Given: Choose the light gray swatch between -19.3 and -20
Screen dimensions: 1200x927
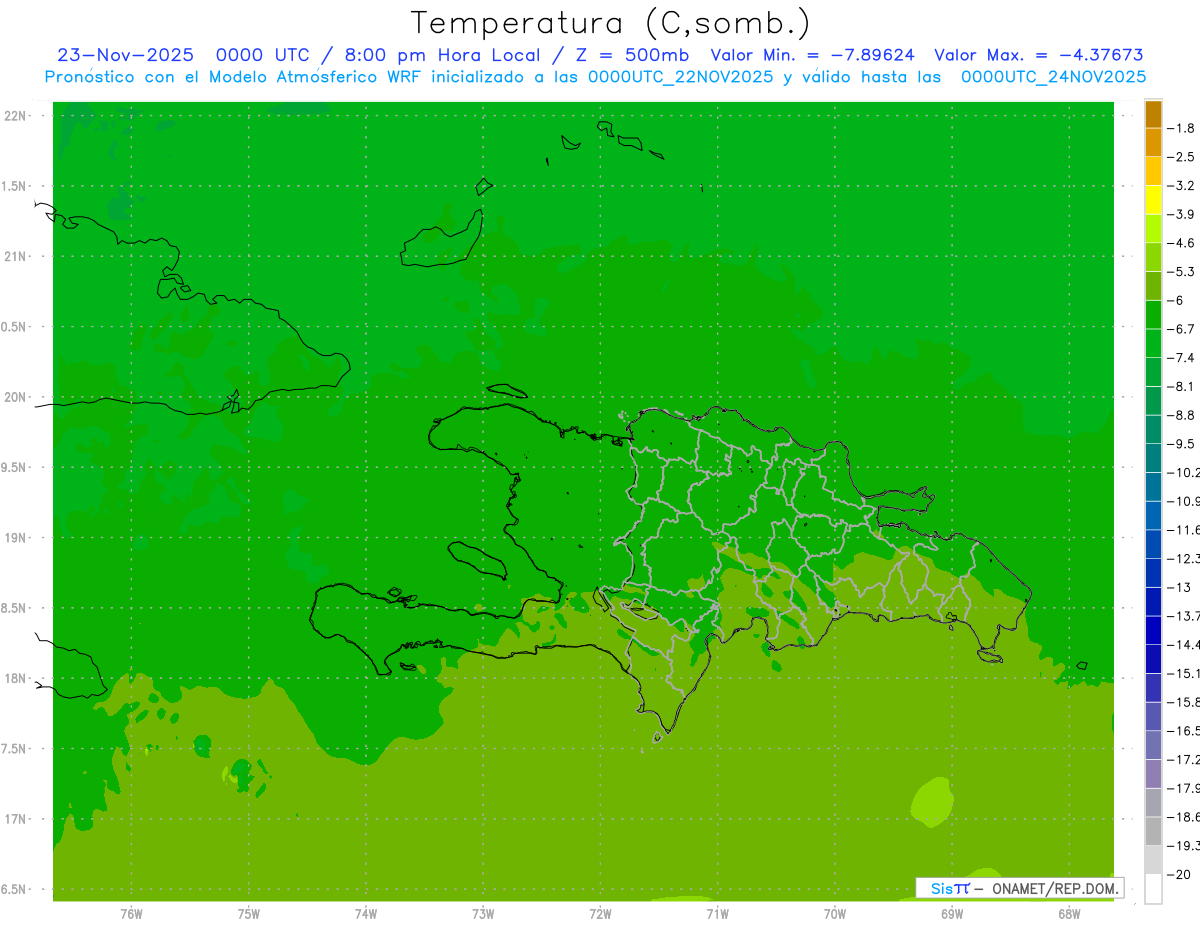Looking at the screenshot, I should pyautogui.click(x=1153, y=859).
